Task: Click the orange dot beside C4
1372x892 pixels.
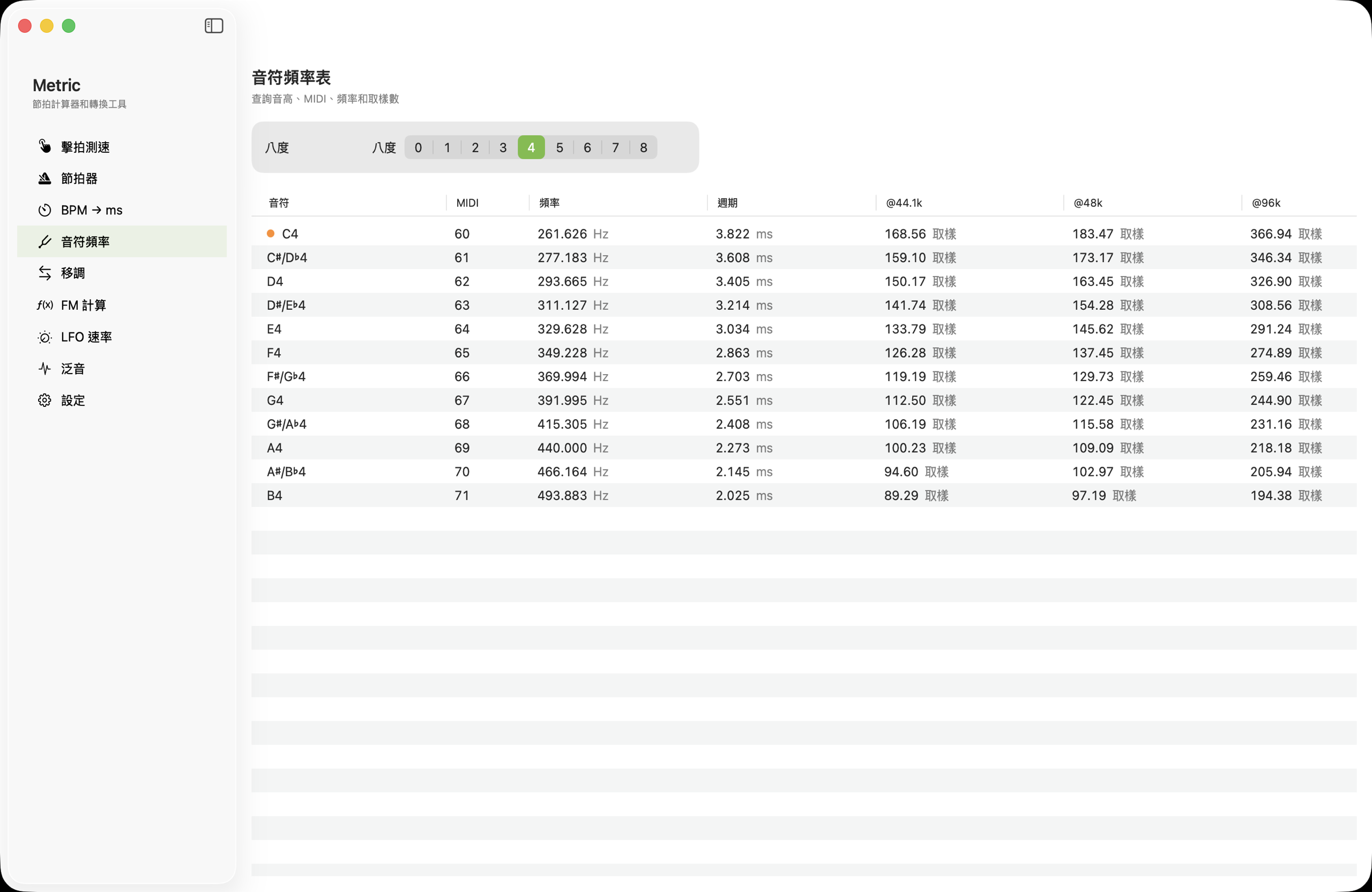Action: 270,234
